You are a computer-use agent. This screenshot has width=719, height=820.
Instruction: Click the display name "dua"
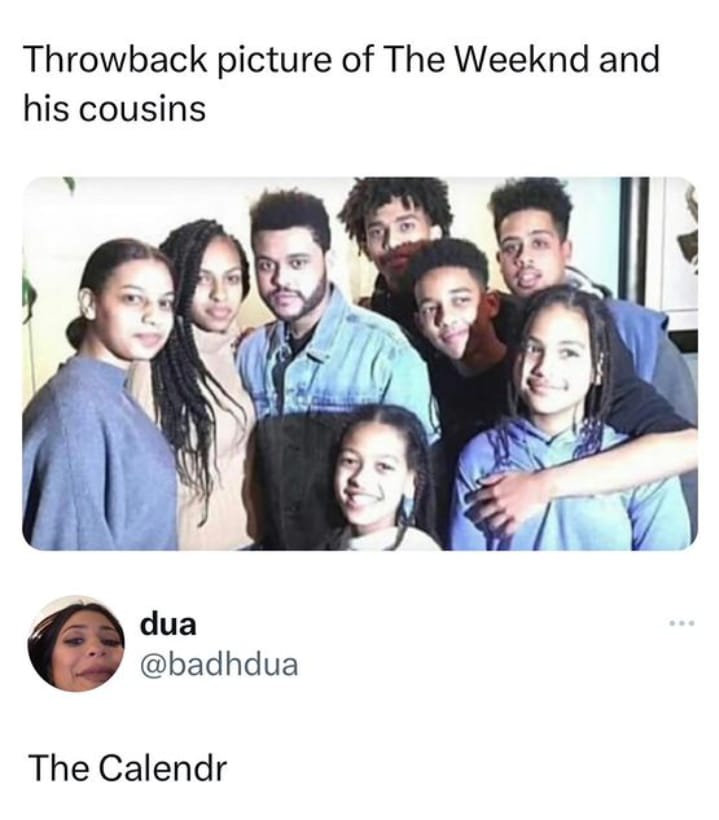click(x=168, y=624)
